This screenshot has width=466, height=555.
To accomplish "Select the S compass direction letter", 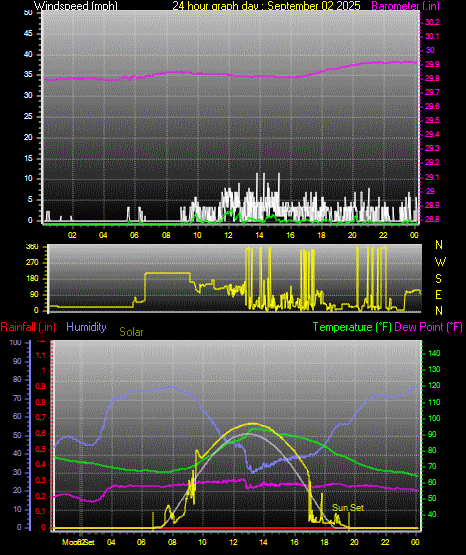I will click(x=438, y=279).
